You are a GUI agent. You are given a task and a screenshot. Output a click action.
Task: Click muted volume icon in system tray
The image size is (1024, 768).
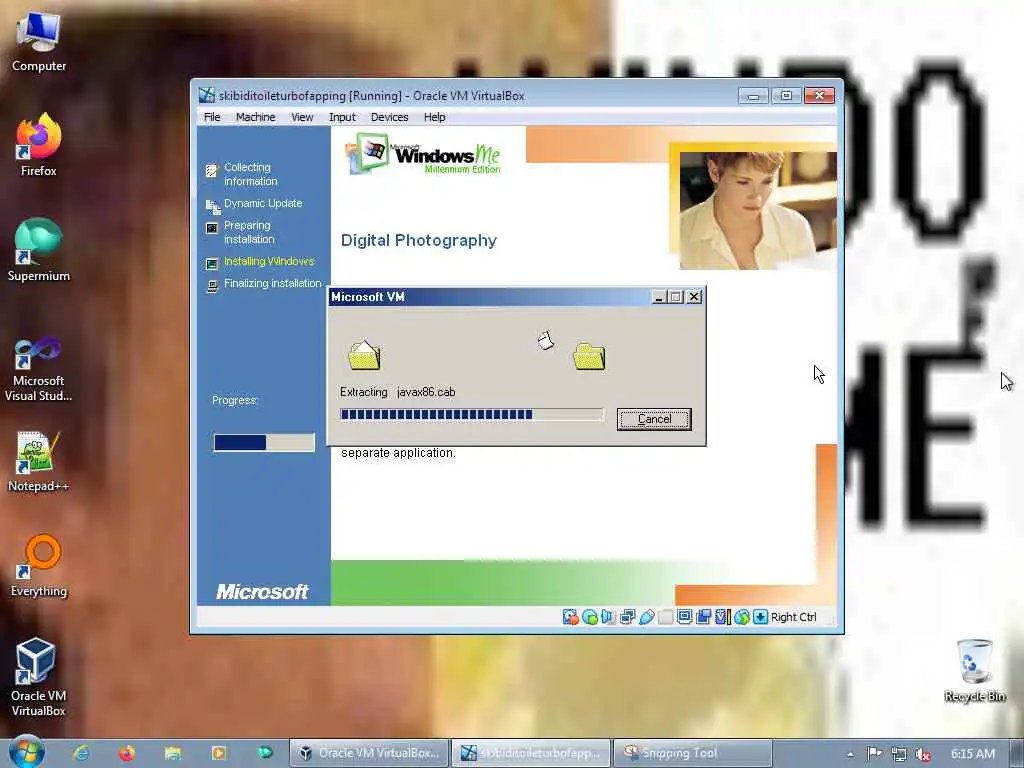point(923,754)
